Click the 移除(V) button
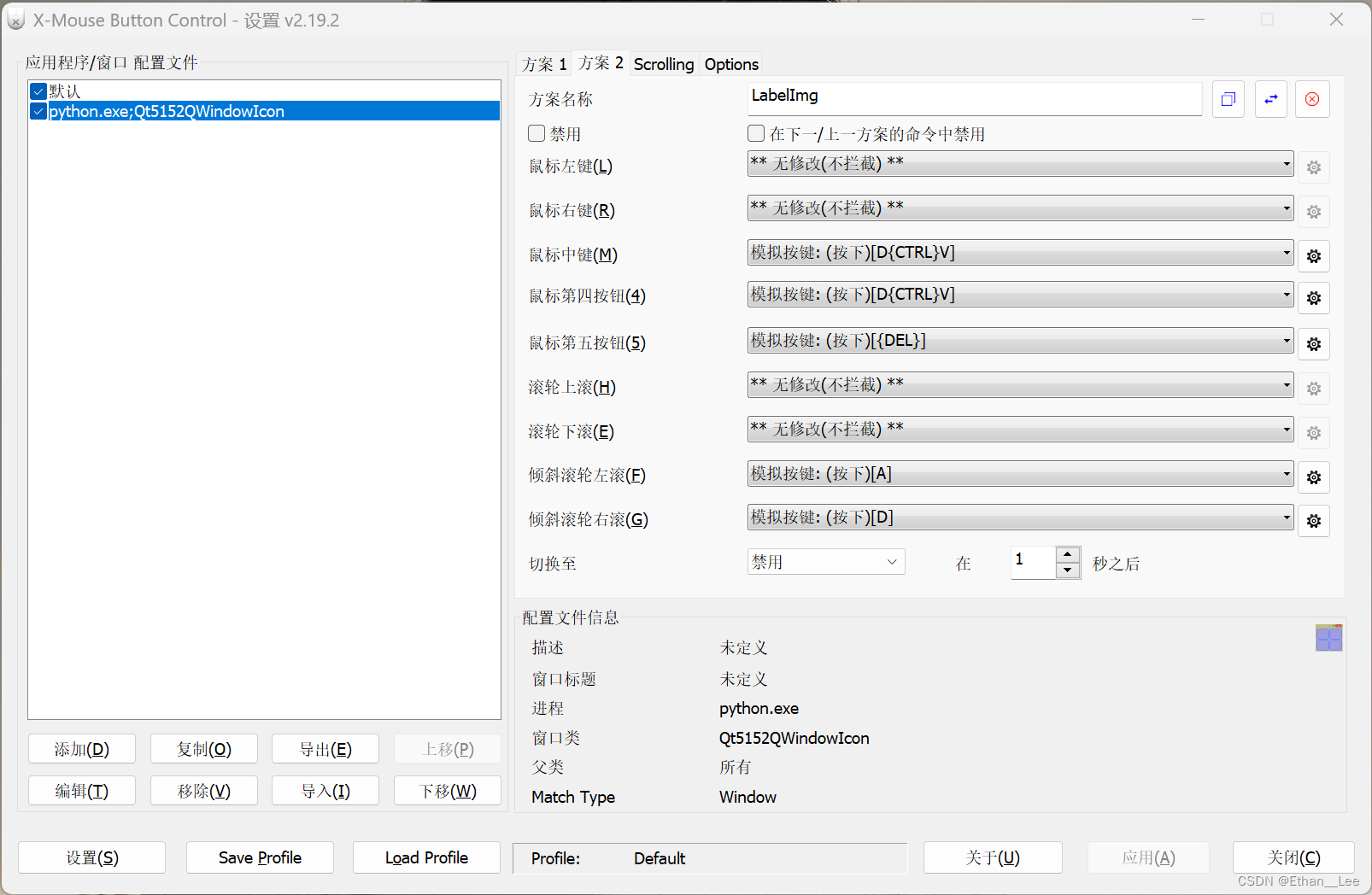 click(x=203, y=791)
